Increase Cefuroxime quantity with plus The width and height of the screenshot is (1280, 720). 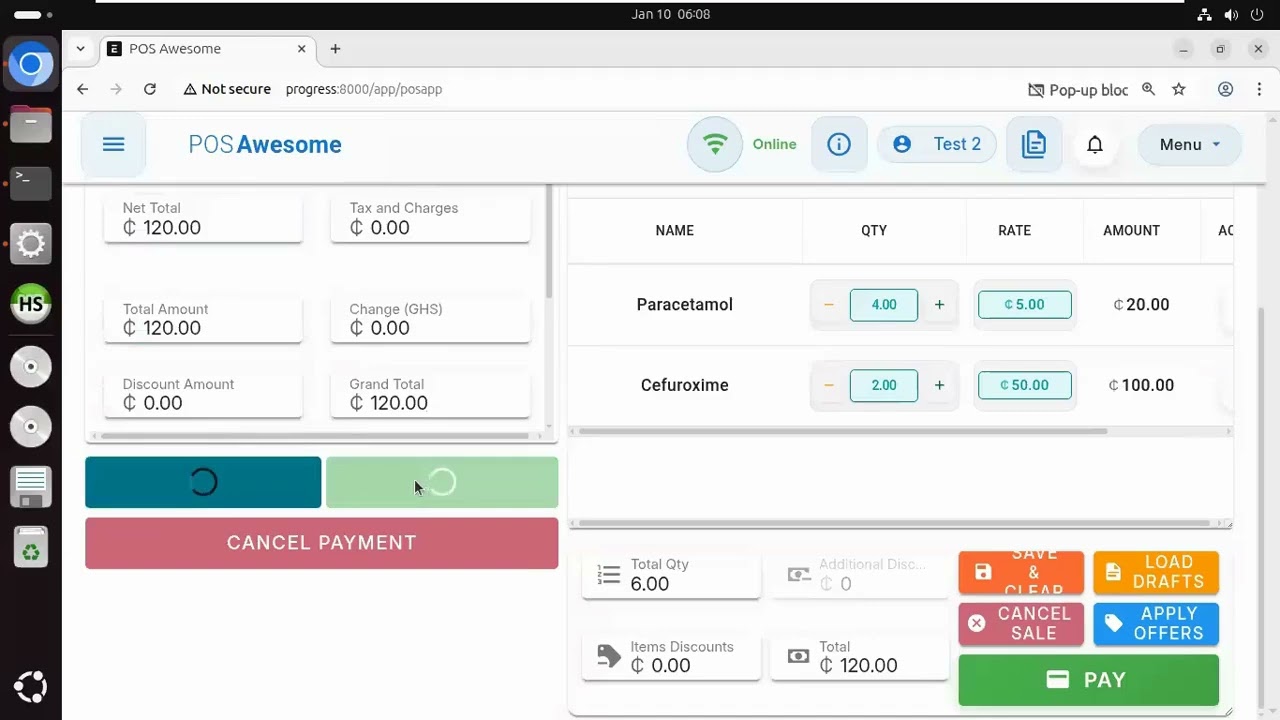click(x=939, y=385)
